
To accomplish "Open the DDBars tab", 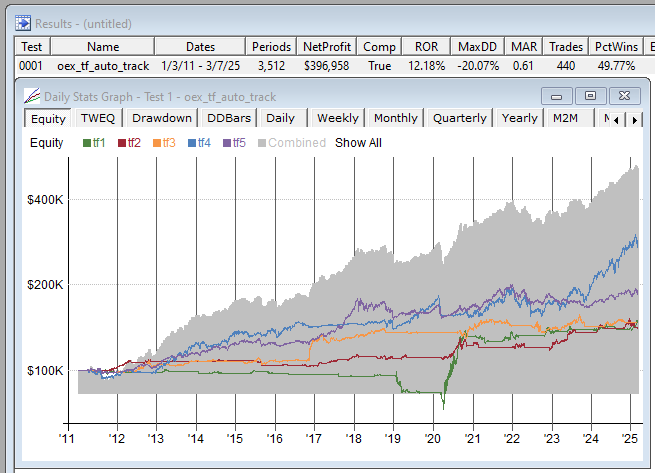I will (x=228, y=118).
